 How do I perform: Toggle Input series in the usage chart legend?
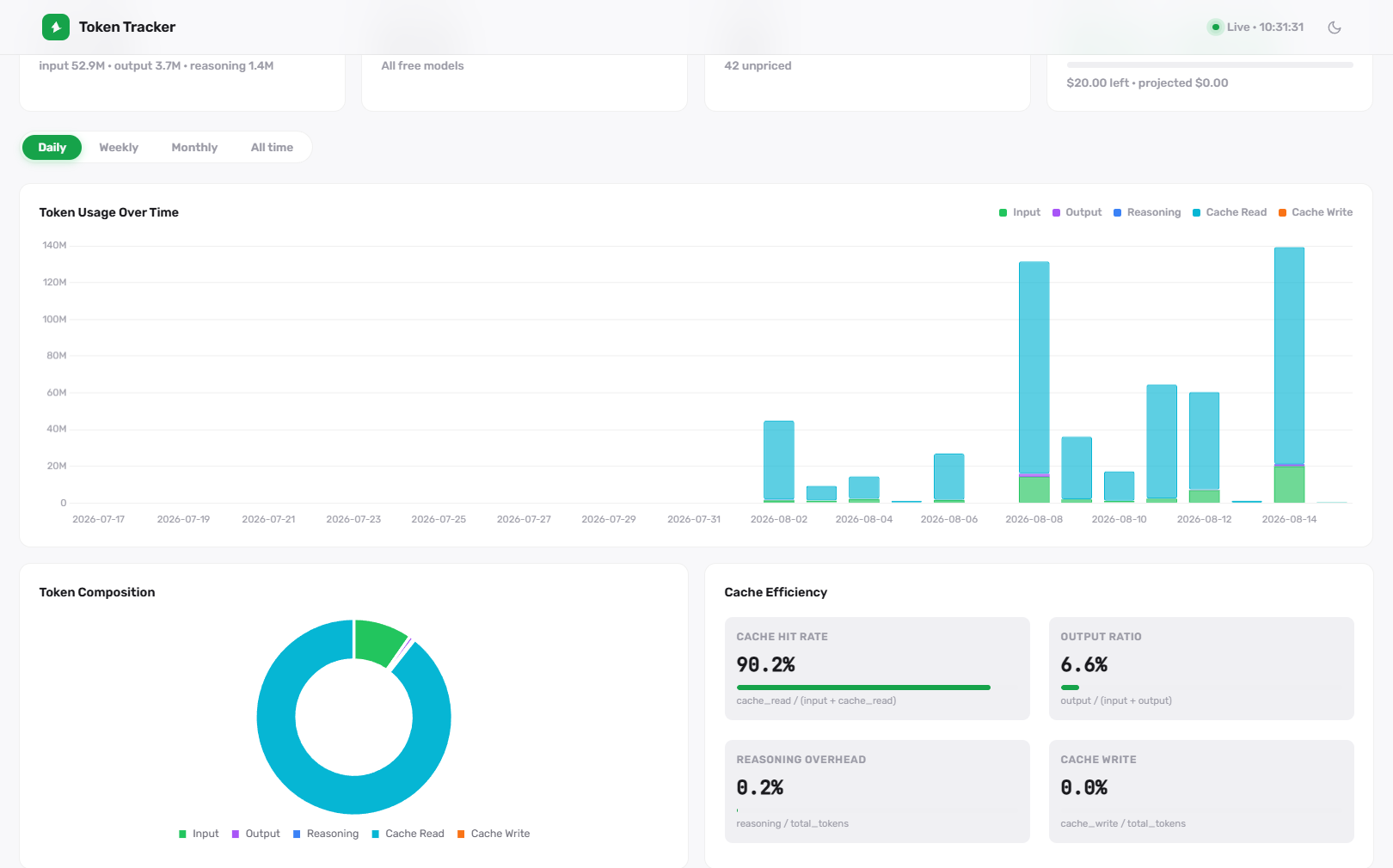[1020, 212]
